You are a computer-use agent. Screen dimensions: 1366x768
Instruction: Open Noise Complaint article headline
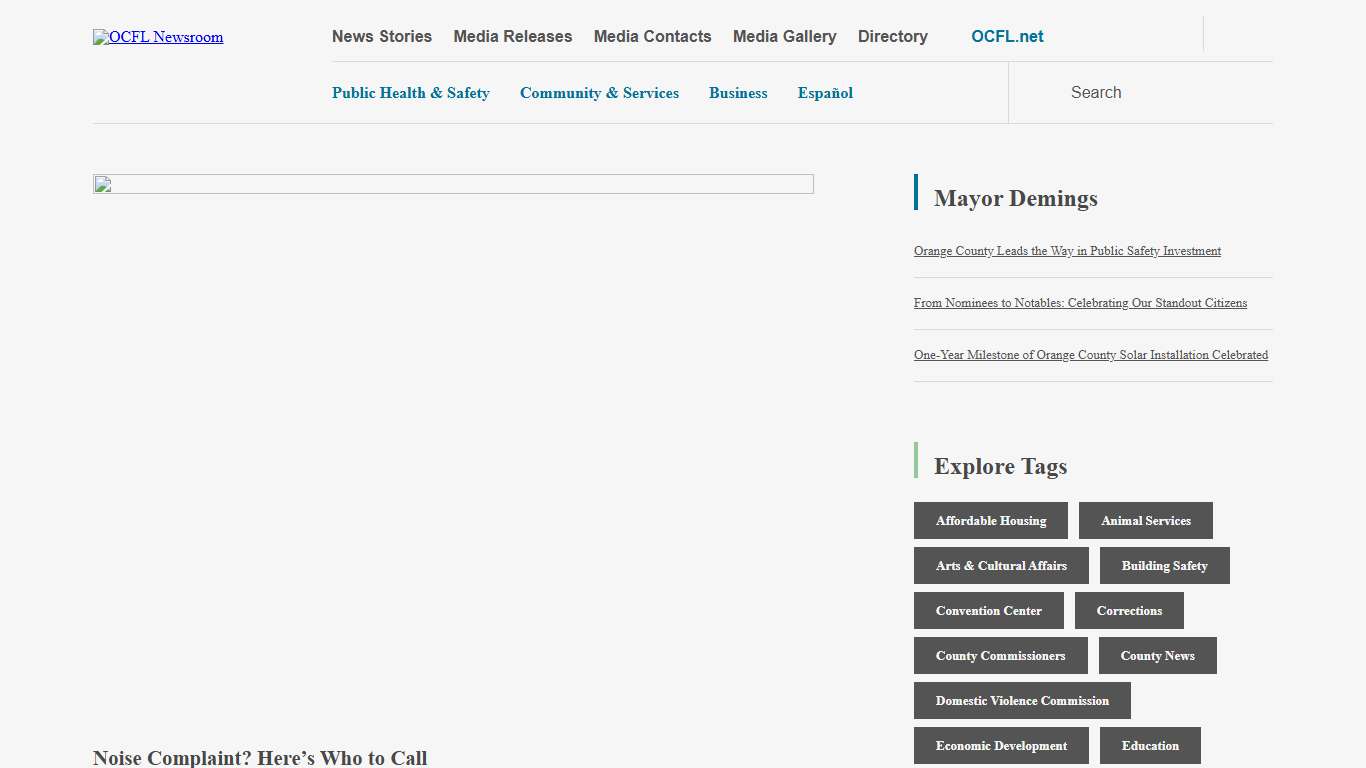point(260,757)
